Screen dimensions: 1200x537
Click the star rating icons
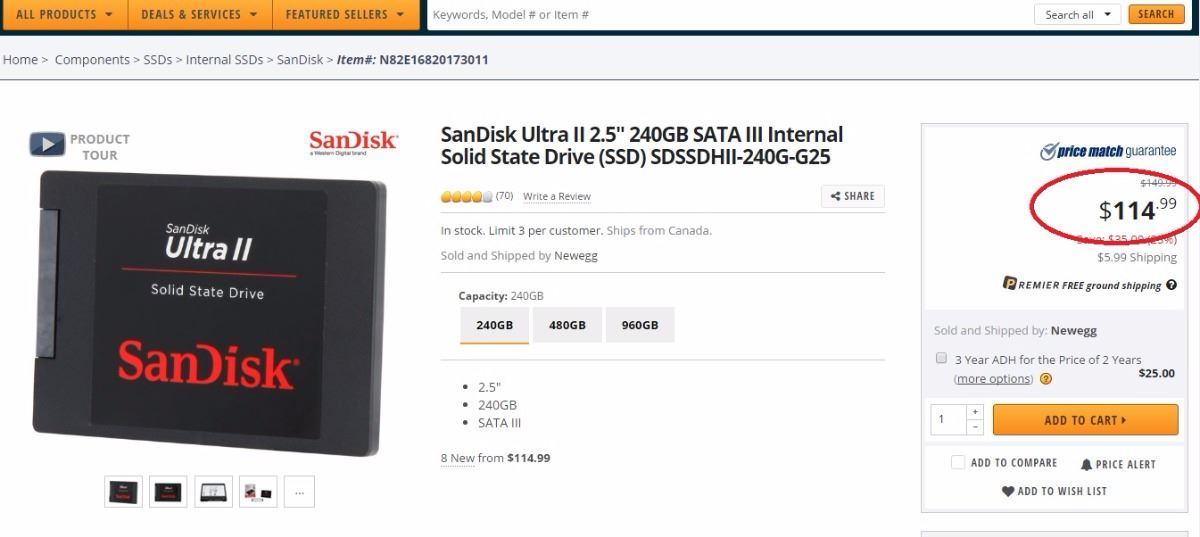click(467, 196)
